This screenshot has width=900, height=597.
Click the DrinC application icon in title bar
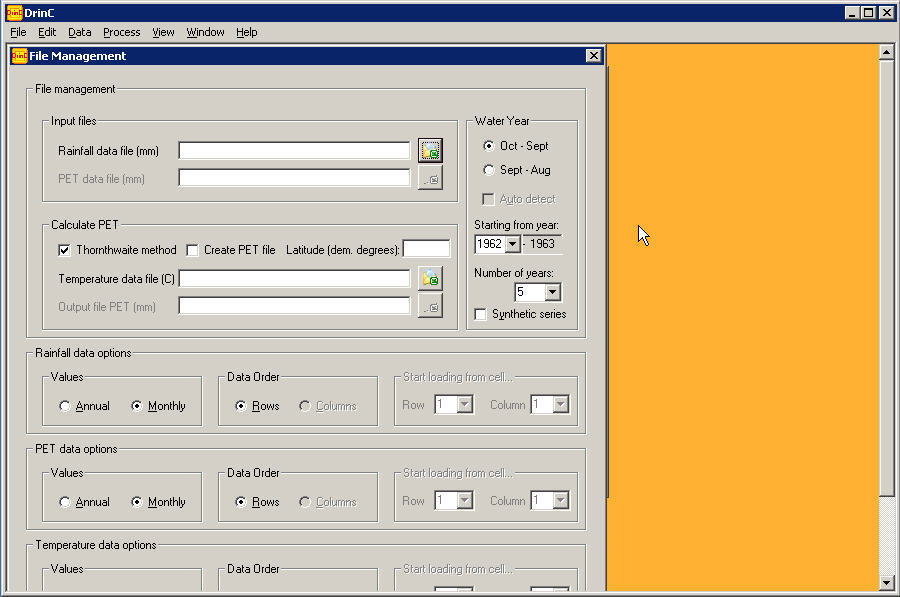pos(14,13)
